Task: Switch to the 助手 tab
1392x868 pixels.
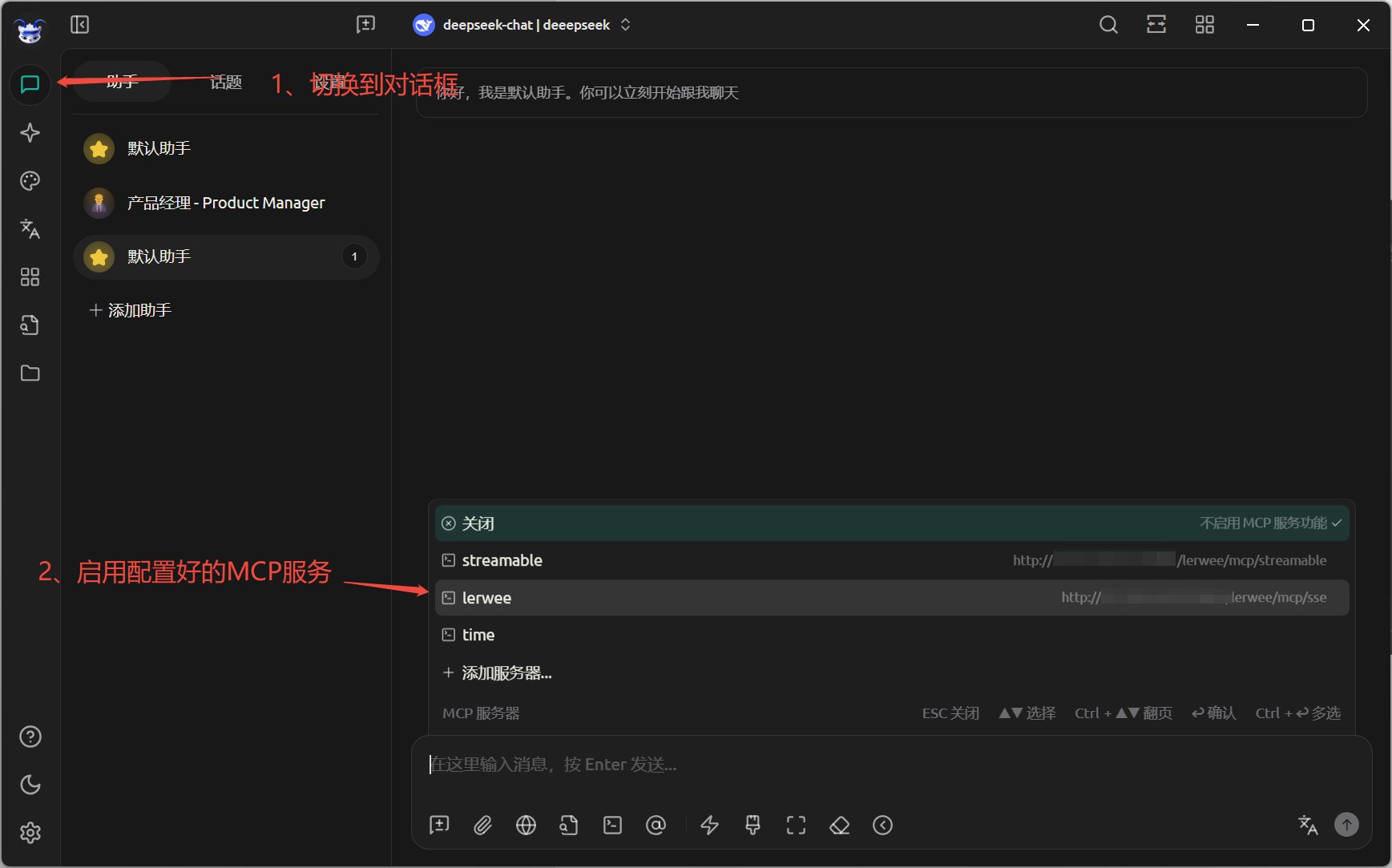Action: [x=122, y=82]
